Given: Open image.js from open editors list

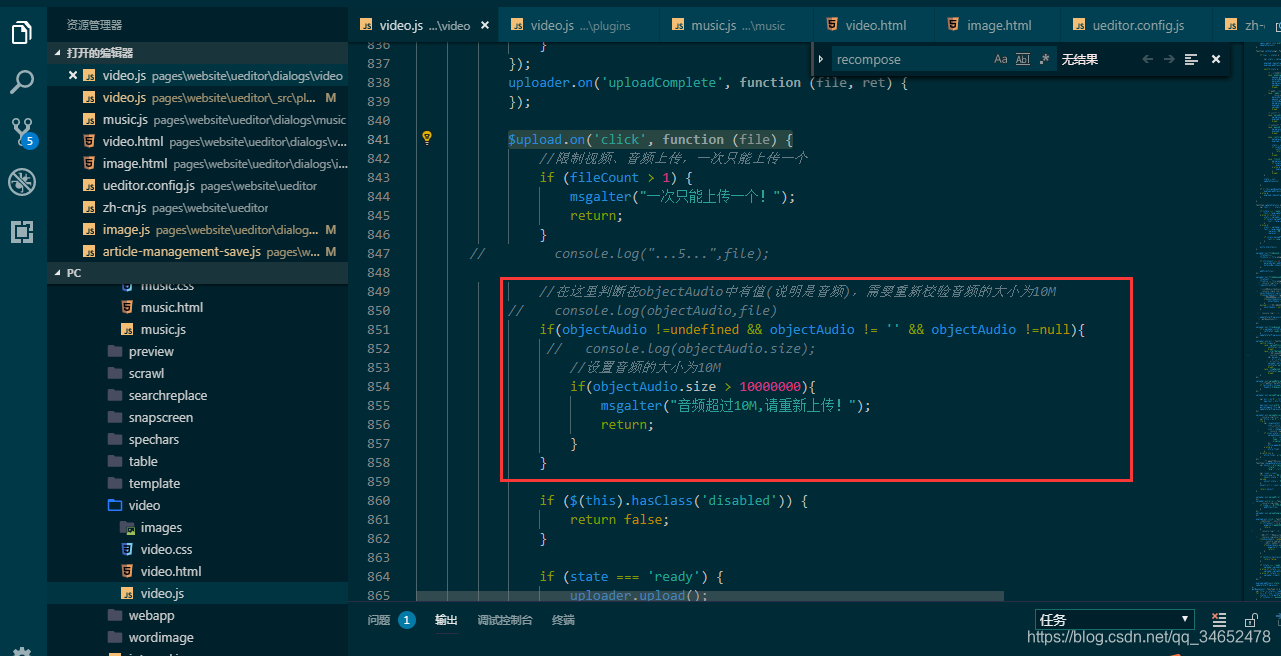Looking at the screenshot, I should 198,229.
